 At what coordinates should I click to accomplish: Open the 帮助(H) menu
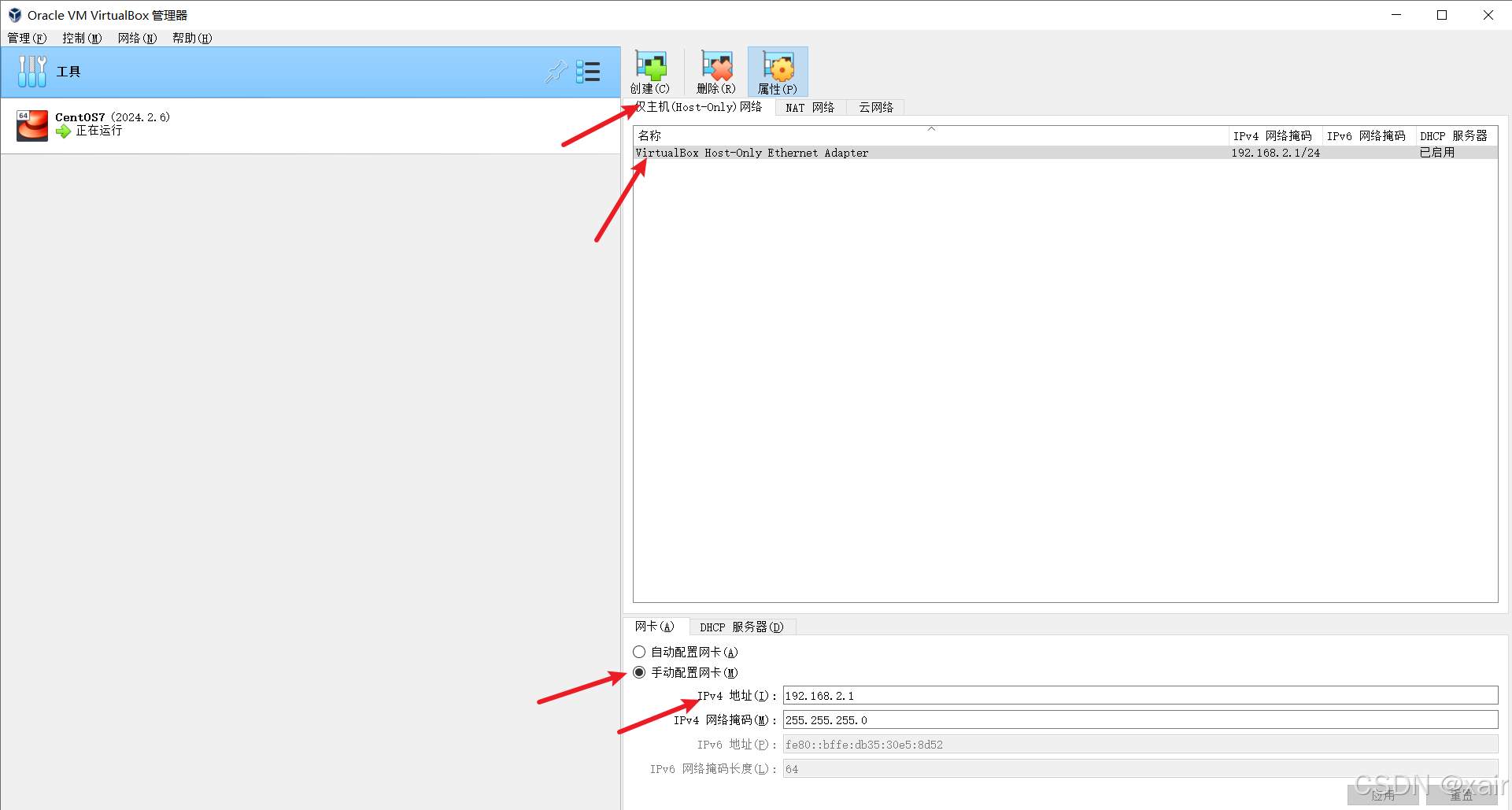point(192,38)
